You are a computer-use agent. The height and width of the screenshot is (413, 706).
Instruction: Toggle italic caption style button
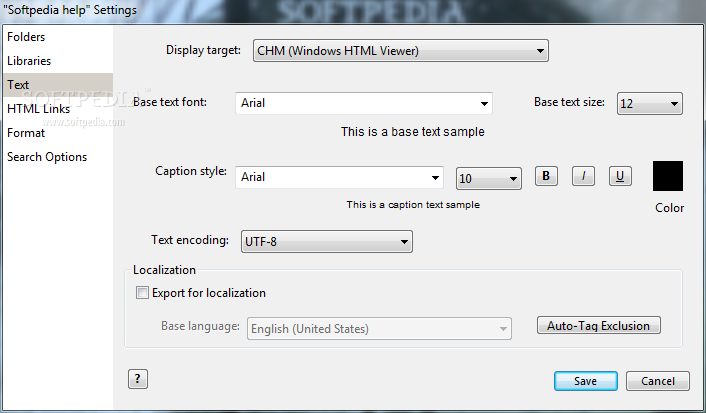pos(583,176)
